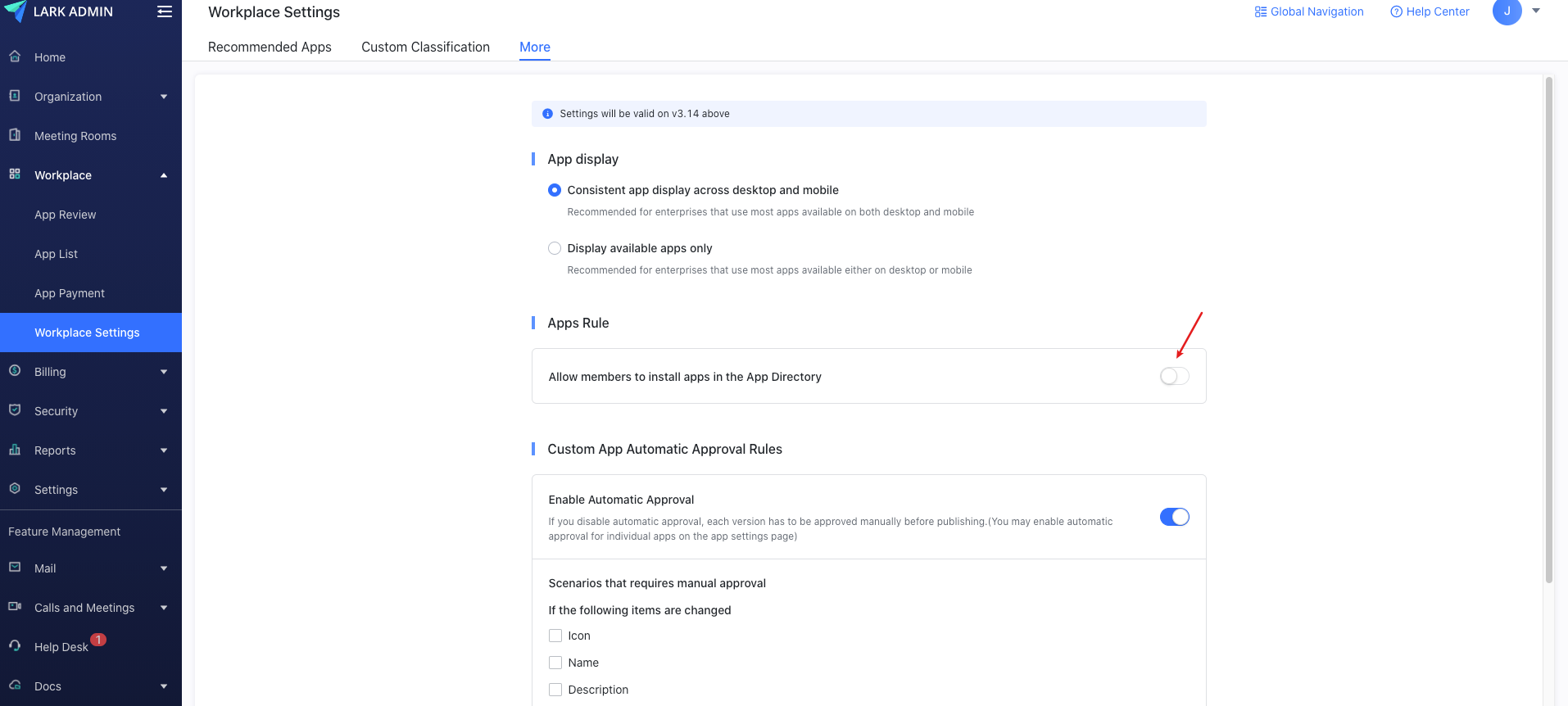Screen dimensions: 1568x706
Task: Open Global Navigation link
Action: (1309, 11)
